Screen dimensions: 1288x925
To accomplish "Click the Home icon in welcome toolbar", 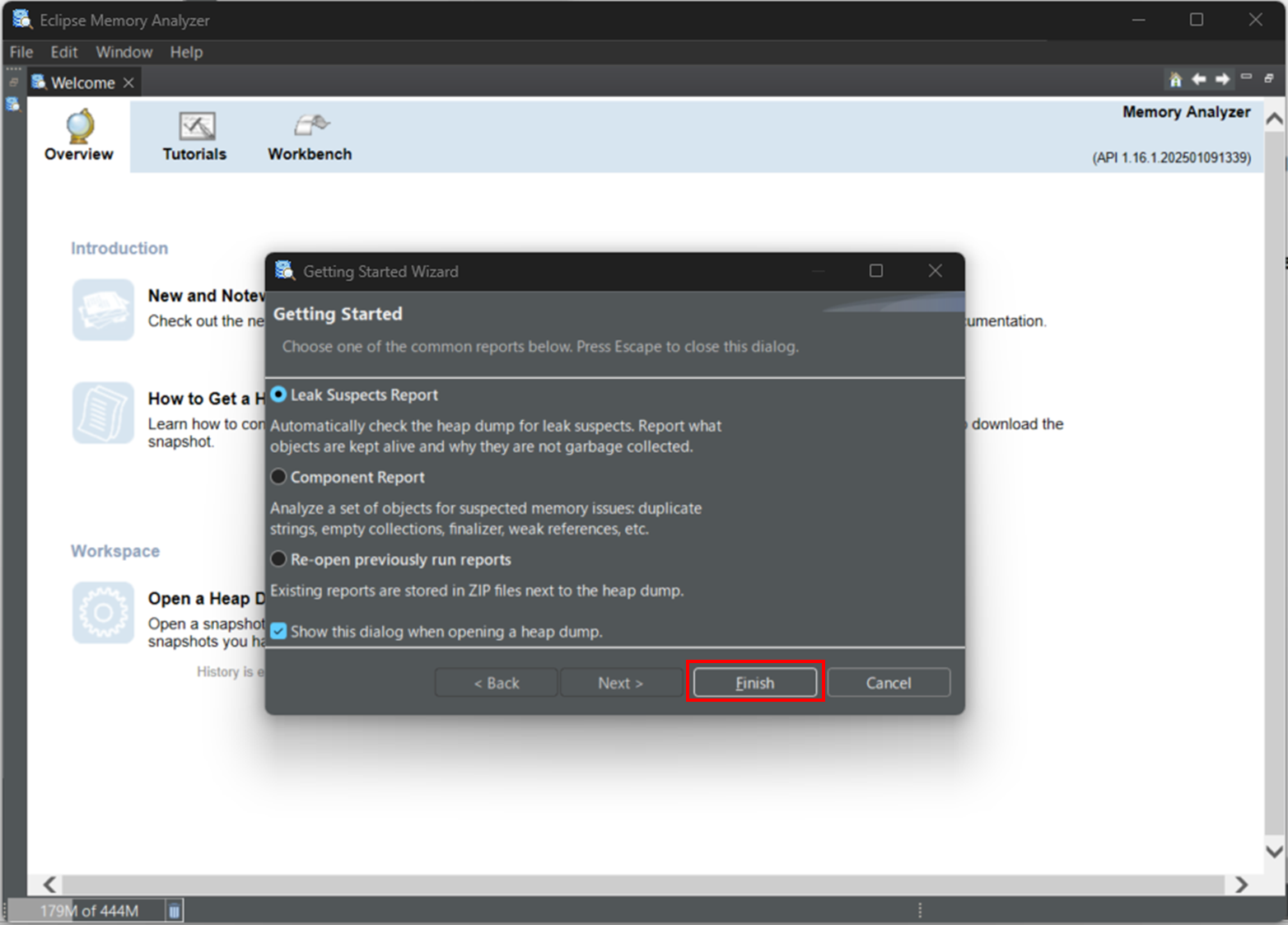I will (1175, 80).
